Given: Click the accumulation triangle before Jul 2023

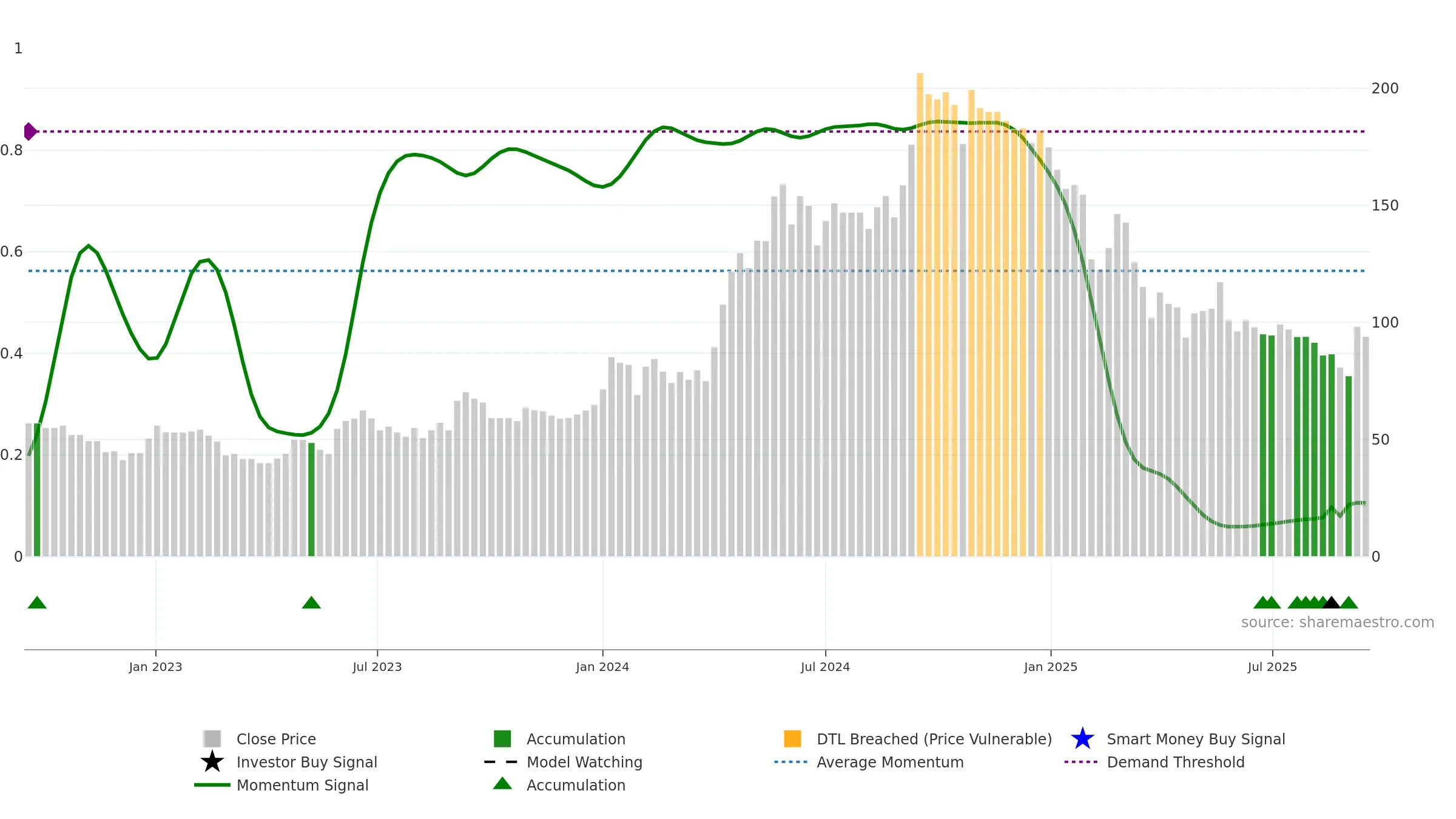Looking at the screenshot, I should pyautogui.click(x=311, y=602).
